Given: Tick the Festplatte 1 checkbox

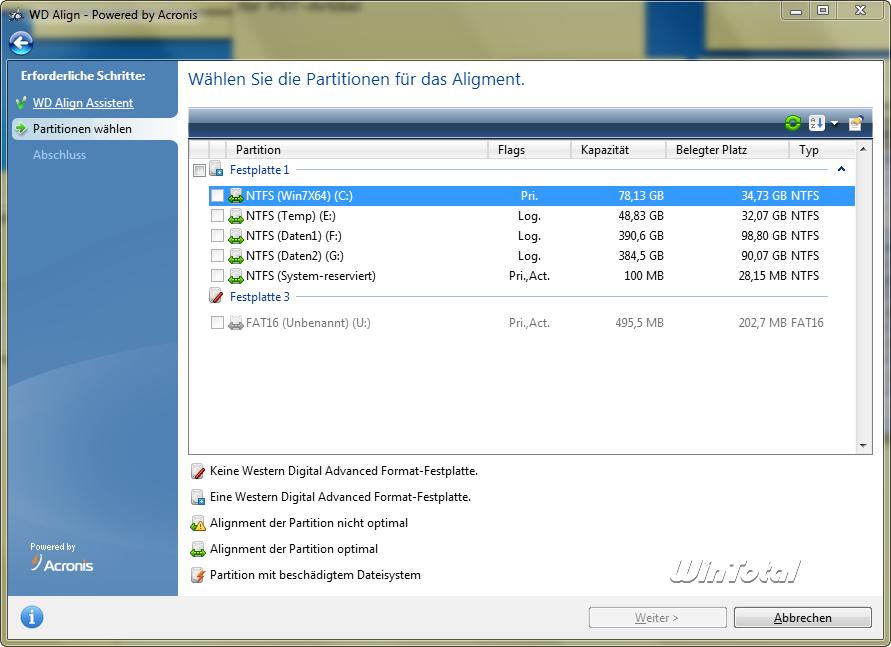Looking at the screenshot, I should [x=199, y=170].
